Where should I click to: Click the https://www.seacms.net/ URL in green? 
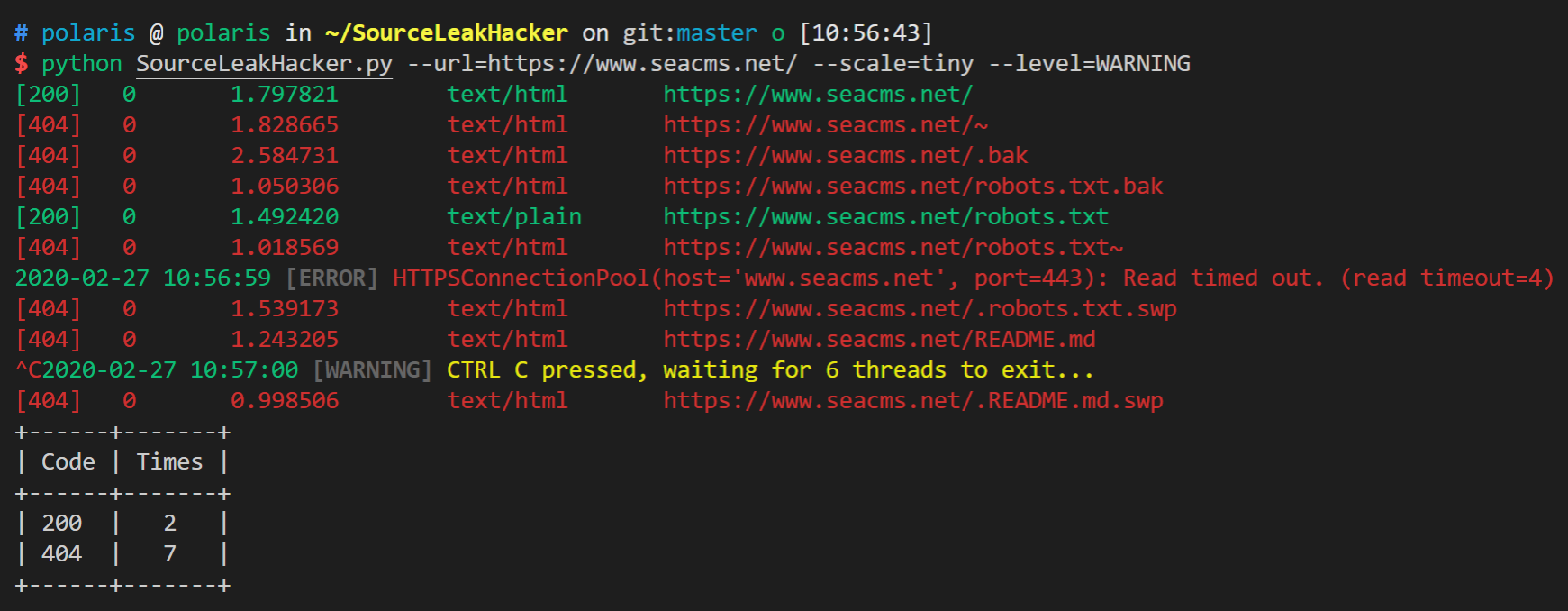pyautogui.click(x=818, y=94)
